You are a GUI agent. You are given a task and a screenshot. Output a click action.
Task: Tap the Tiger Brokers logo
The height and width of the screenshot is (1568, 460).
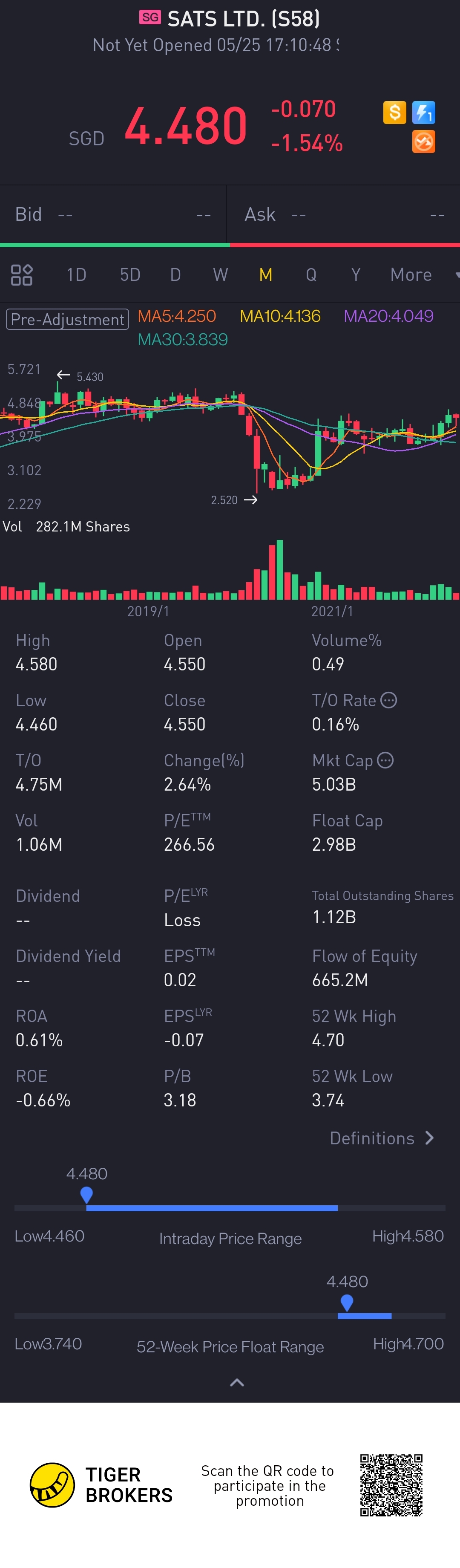point(101,1485)
